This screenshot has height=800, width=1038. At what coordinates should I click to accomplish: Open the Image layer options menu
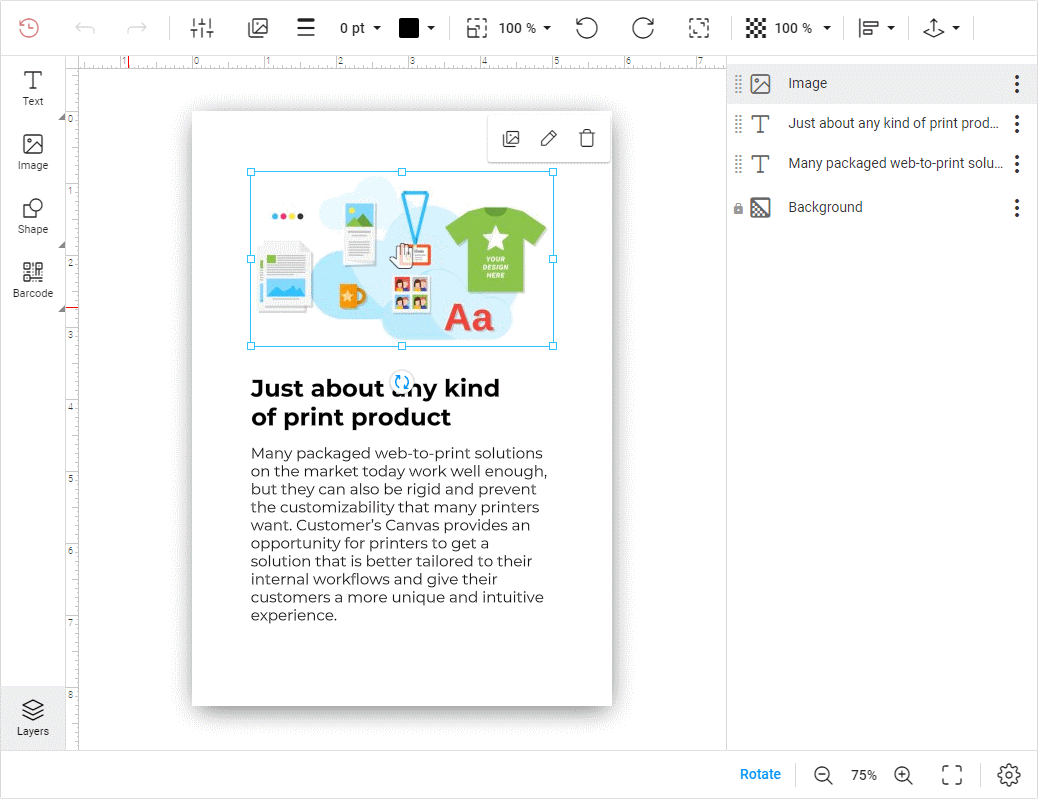point(1017,83)
